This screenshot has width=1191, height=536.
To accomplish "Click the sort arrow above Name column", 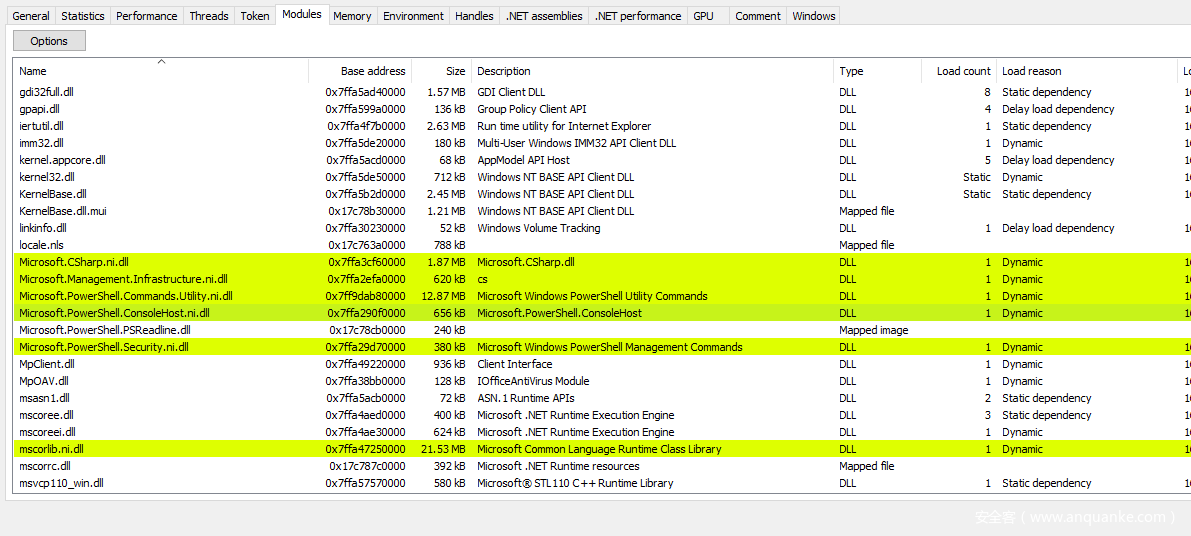I will coord(161,62).
